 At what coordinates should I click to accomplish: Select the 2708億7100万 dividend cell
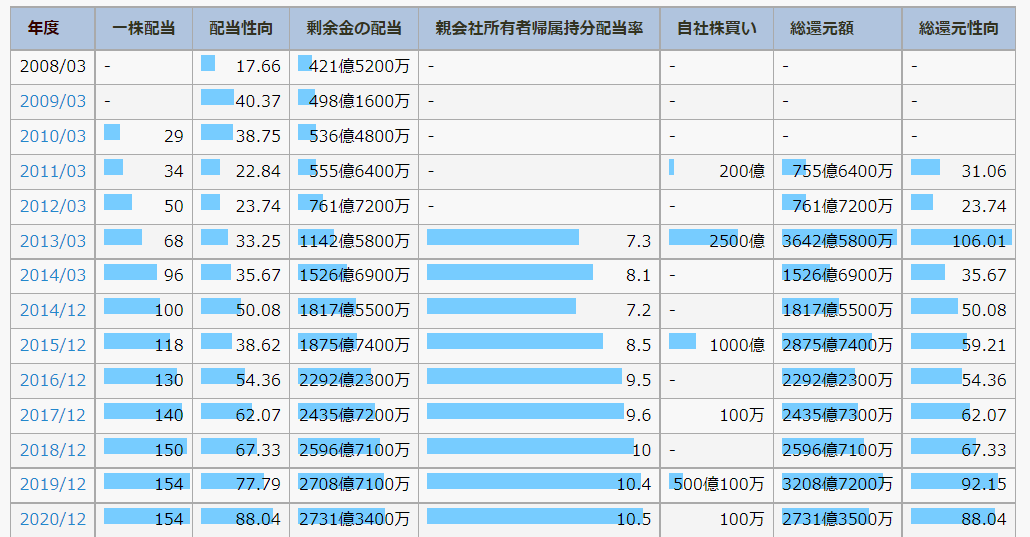pos(354,484)
